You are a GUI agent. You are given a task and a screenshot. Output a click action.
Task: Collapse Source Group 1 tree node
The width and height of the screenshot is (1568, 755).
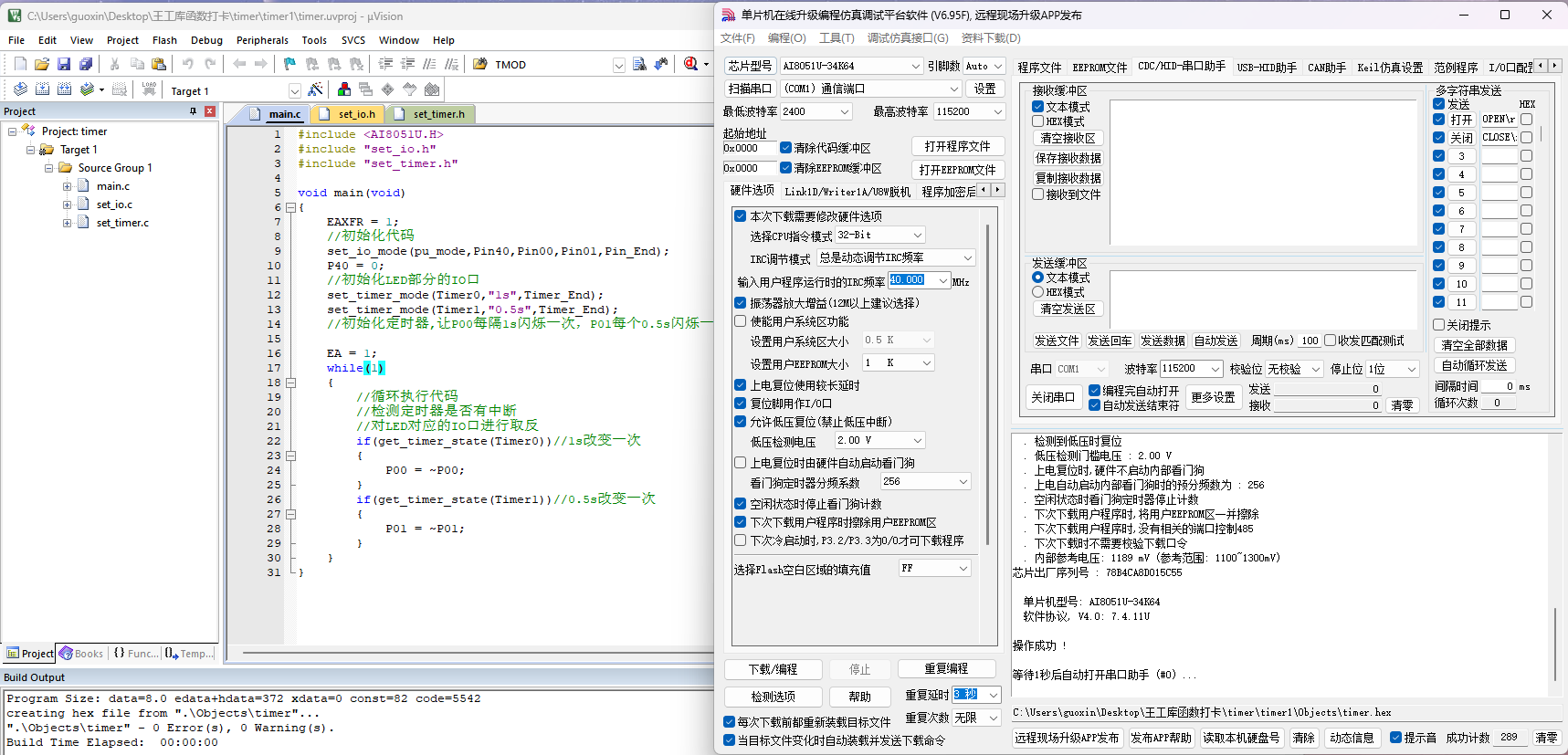point(48,168)
